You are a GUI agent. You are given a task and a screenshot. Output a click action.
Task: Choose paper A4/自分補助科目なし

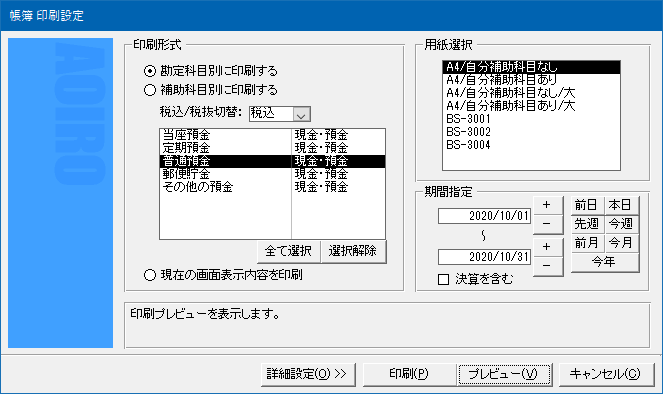tap(531, 67)
